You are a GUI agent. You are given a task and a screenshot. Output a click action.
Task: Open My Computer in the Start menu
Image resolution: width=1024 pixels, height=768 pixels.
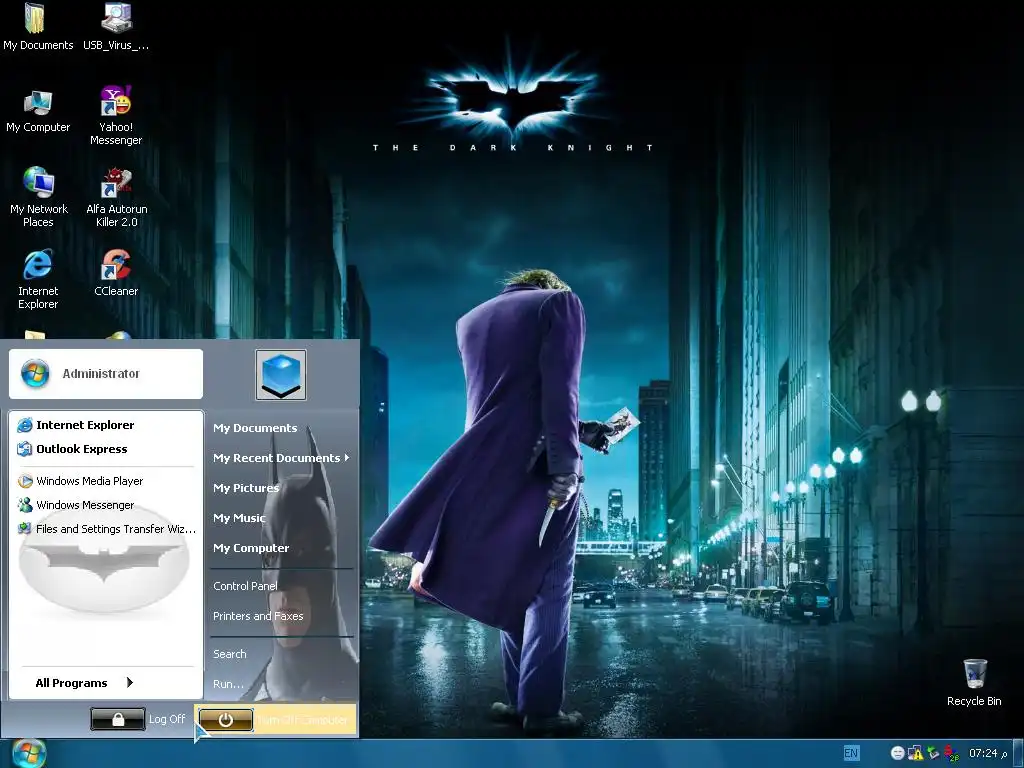coord(251,549)
